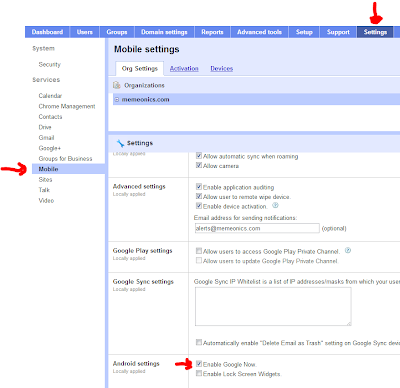Open Talk service settings
400x388 pixels.
tap(44, 190)
